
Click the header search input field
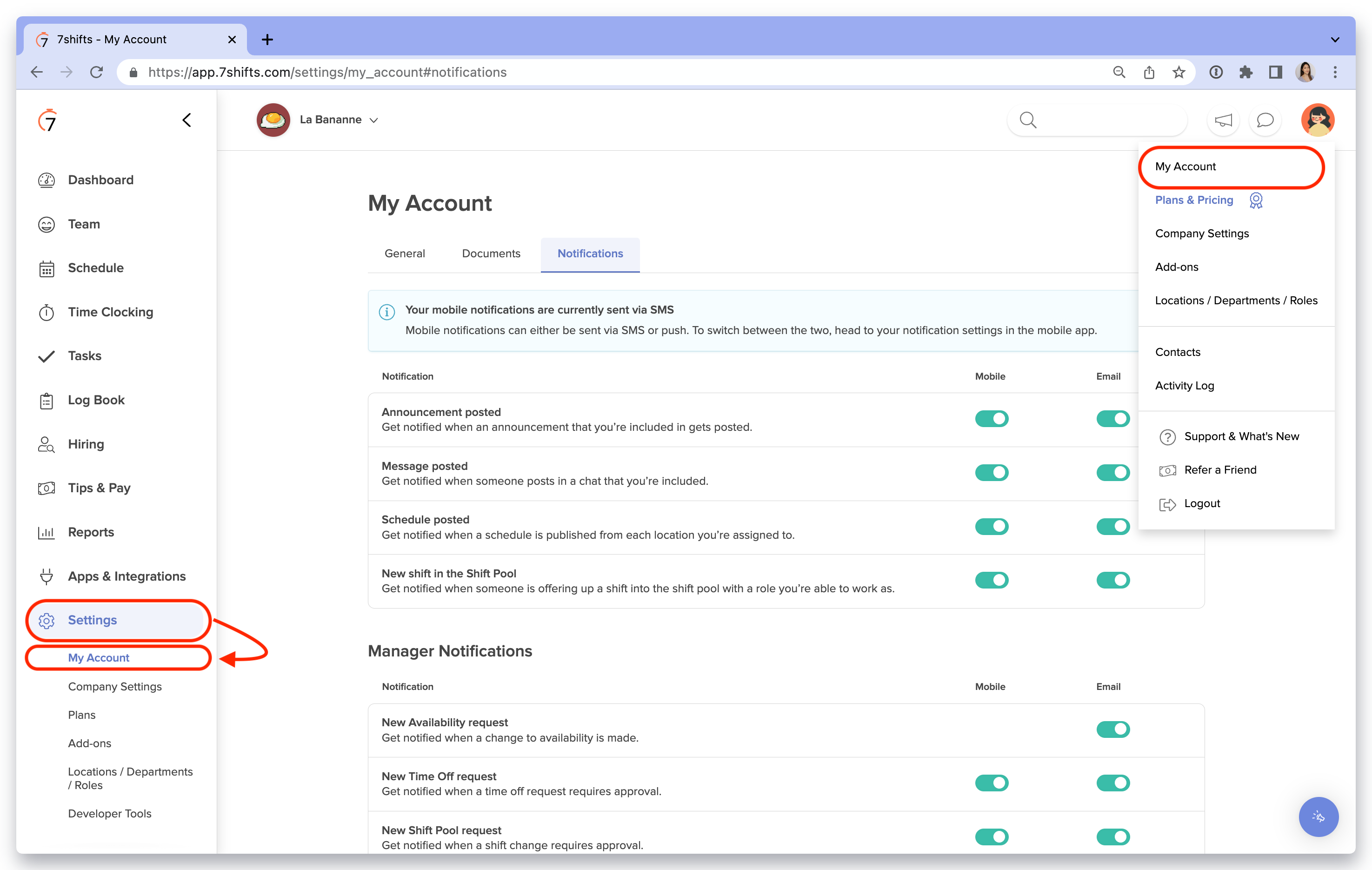pos(1098,120)
